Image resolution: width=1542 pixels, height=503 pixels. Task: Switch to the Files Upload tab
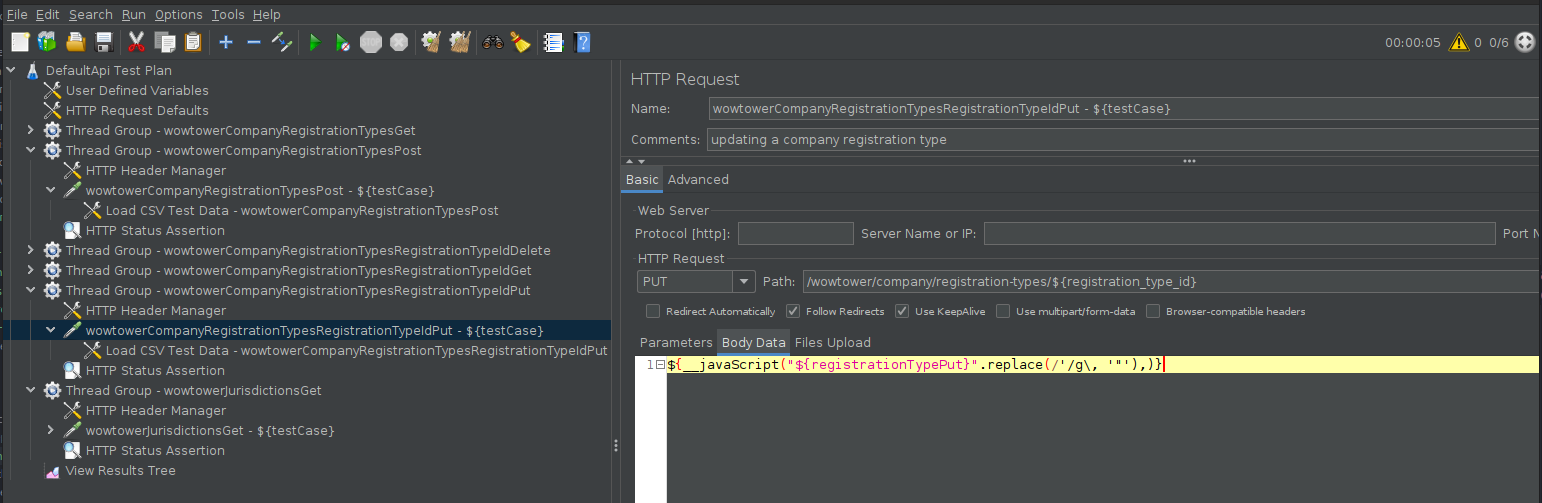[833, 342]
